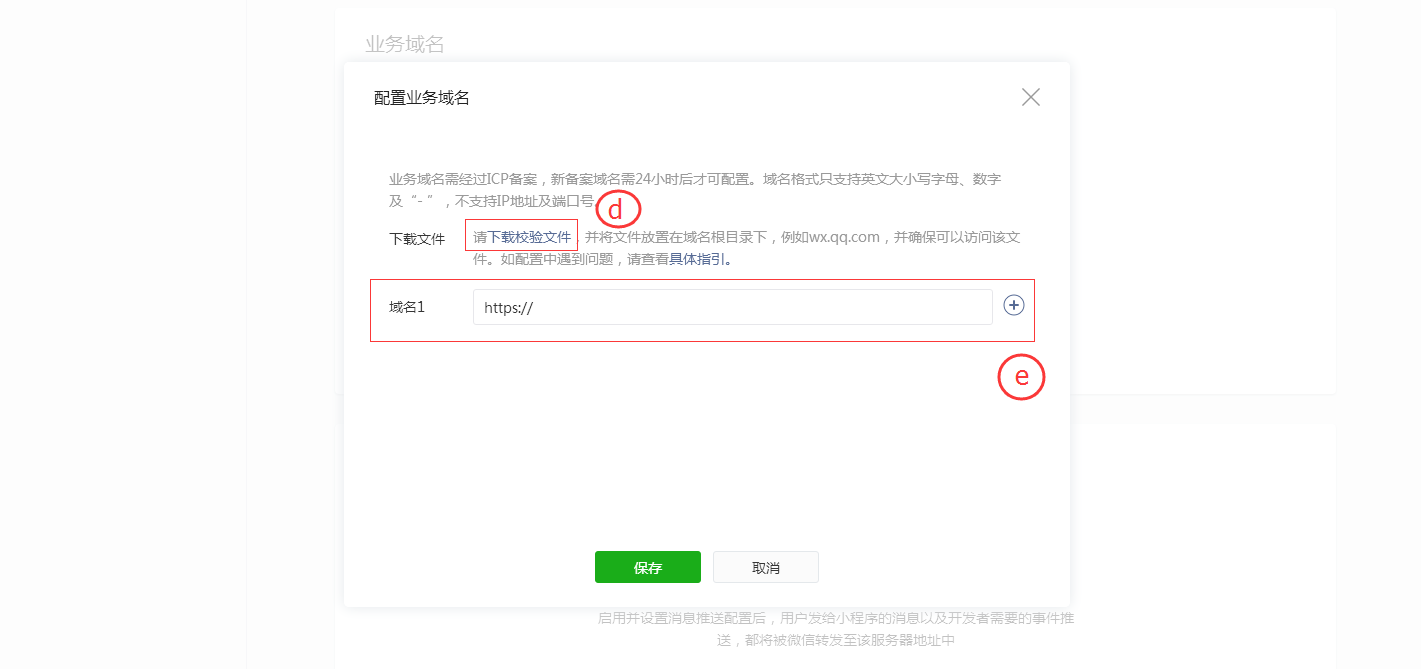Close the 配置业务域名 dialog with the X
The height and width of the screenshot is (669, 1421).
coord(1031,97)
